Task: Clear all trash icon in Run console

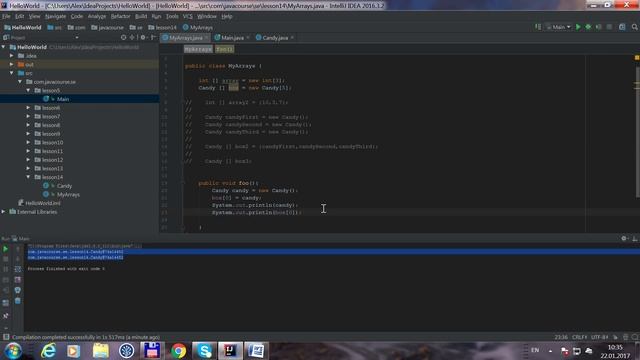Action: coord(18,301)
